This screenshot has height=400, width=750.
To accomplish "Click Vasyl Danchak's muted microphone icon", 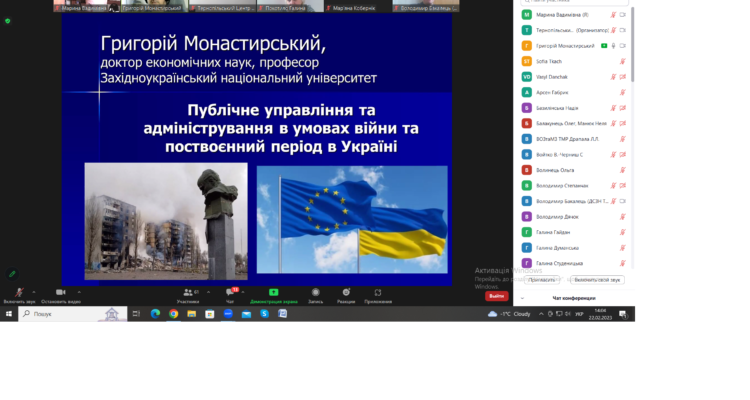I will [x=613, y=77].
